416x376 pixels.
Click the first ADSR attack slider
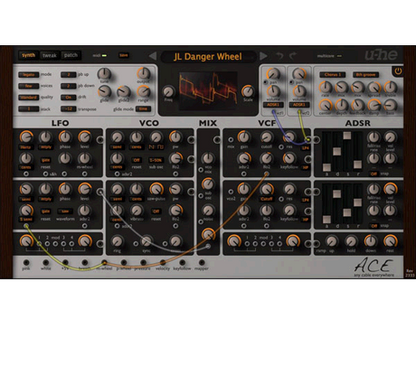pyautogui.click(x=327, y=167)
